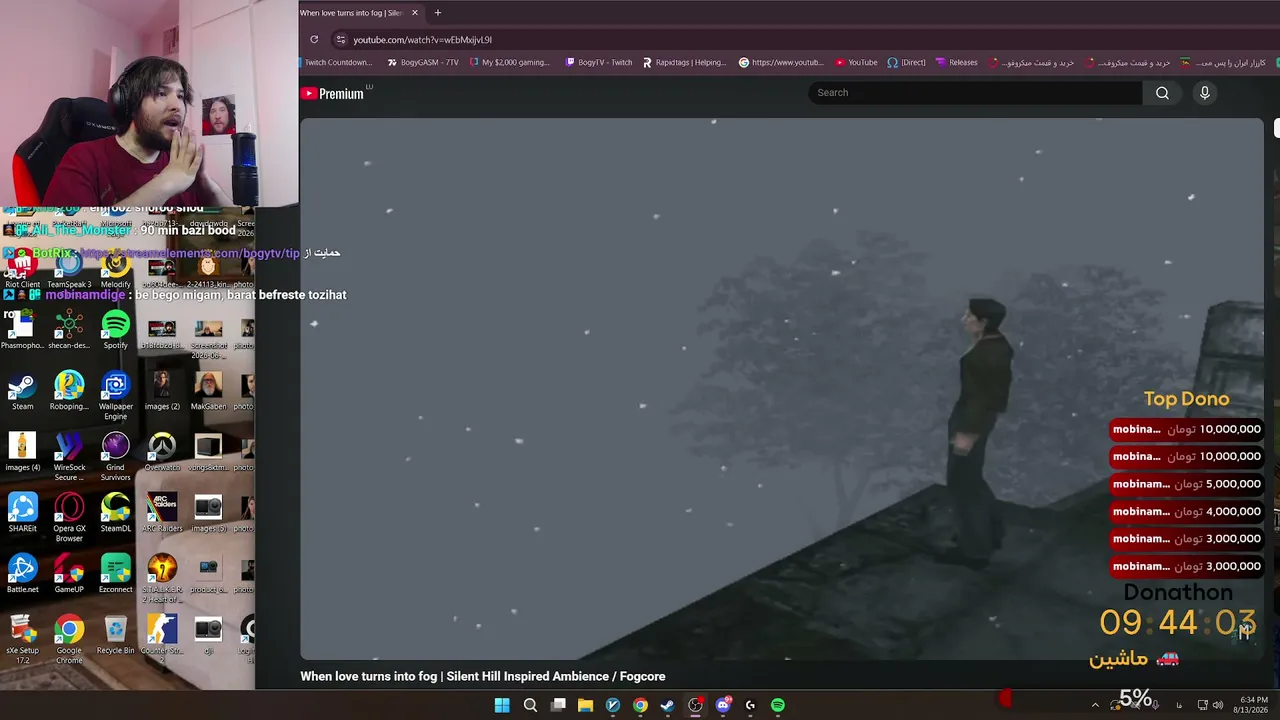Open Spotify from the desktop icons
Screen dimensions: 1280x720
tap(115, 331)
